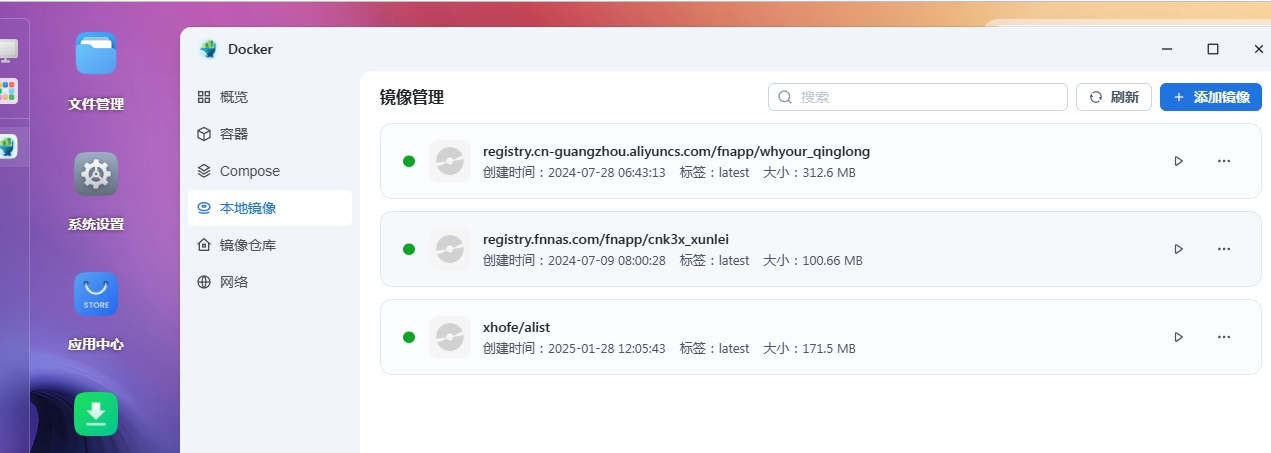This screenshot has width=1271, height=453.
Task: Open the green download app icon
Action: [x=96, y=414]
